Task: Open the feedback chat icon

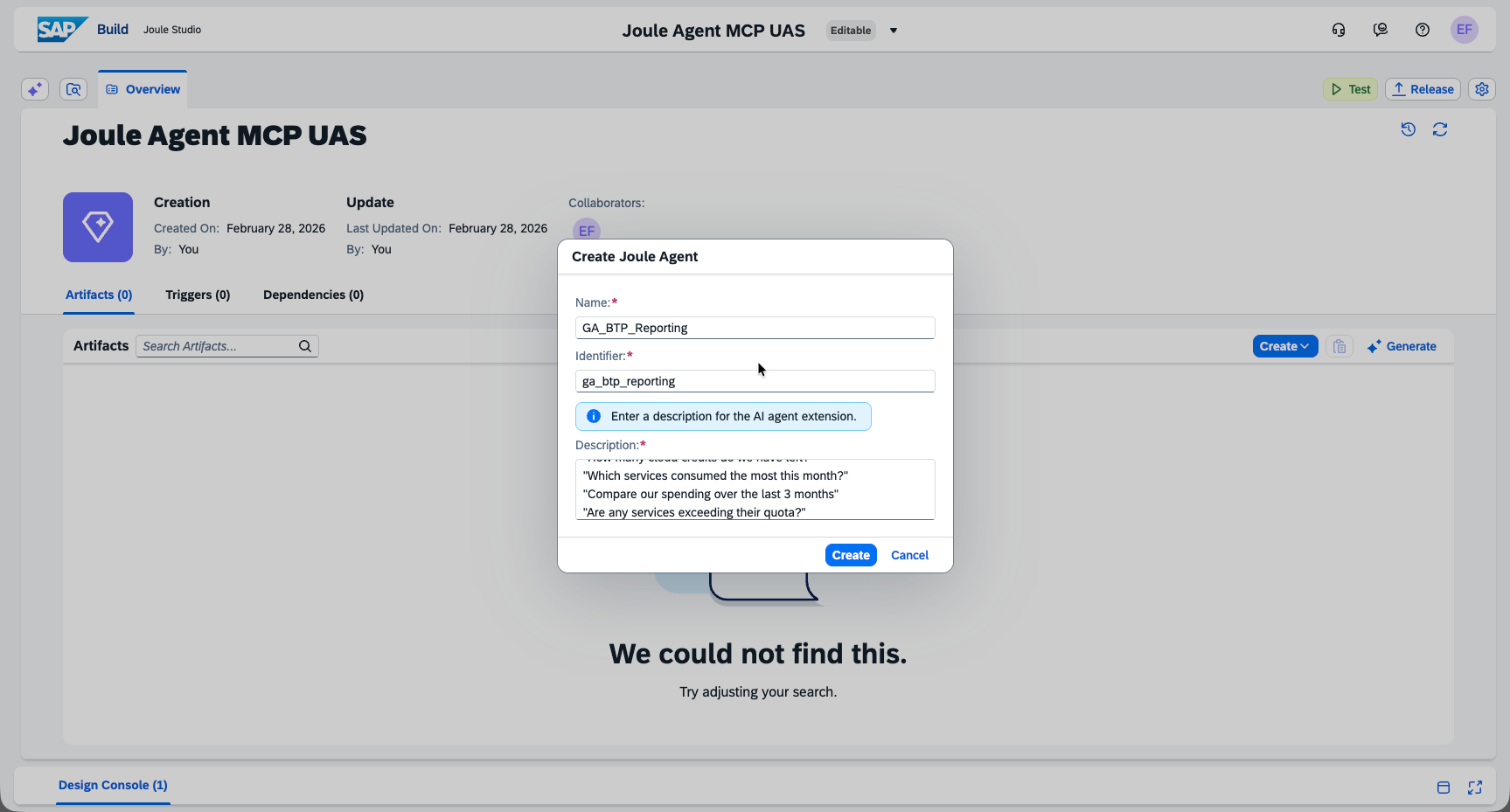Action: point(1381,30)
